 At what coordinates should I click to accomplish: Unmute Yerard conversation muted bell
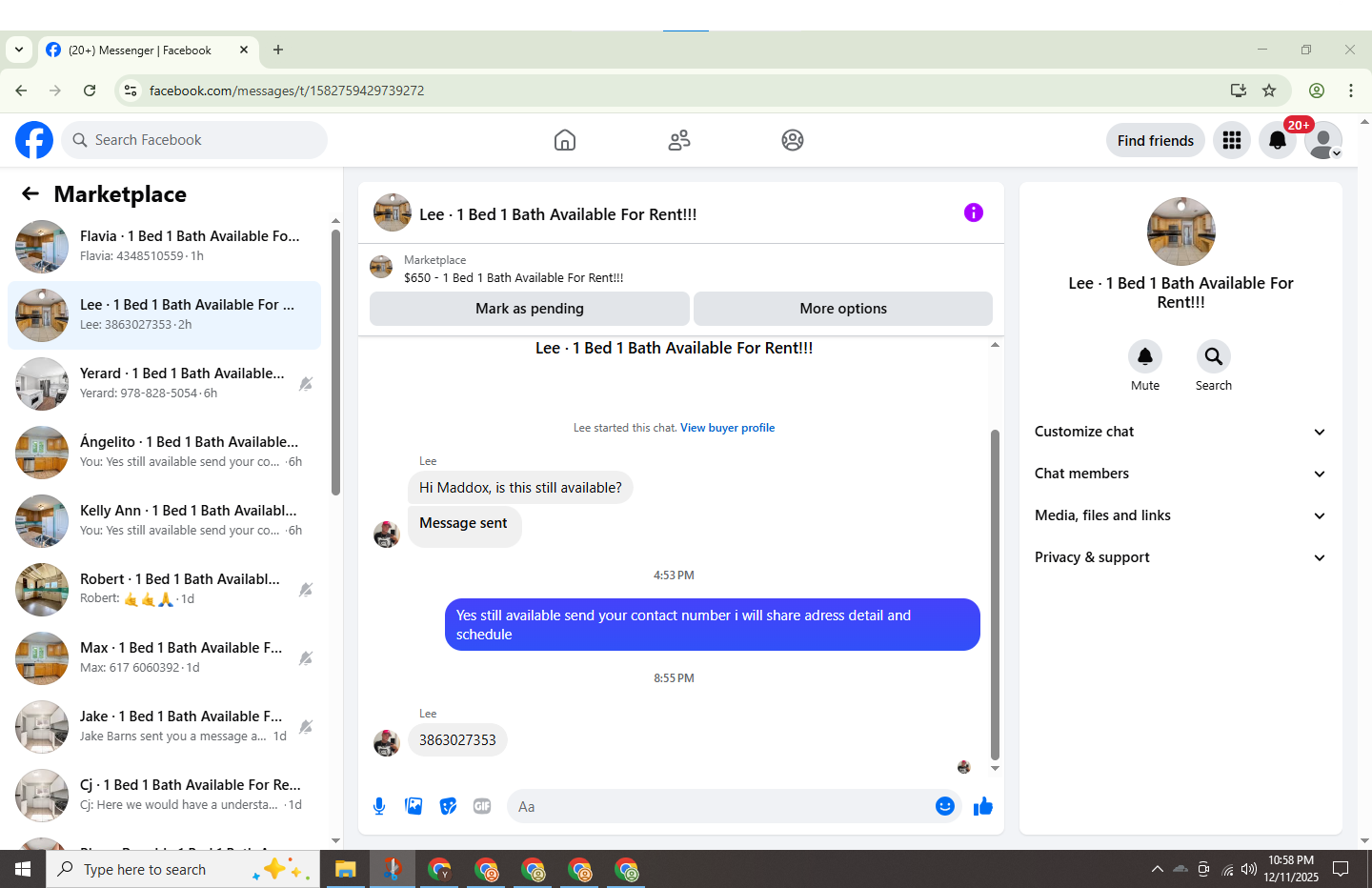(x=306, y=384)
